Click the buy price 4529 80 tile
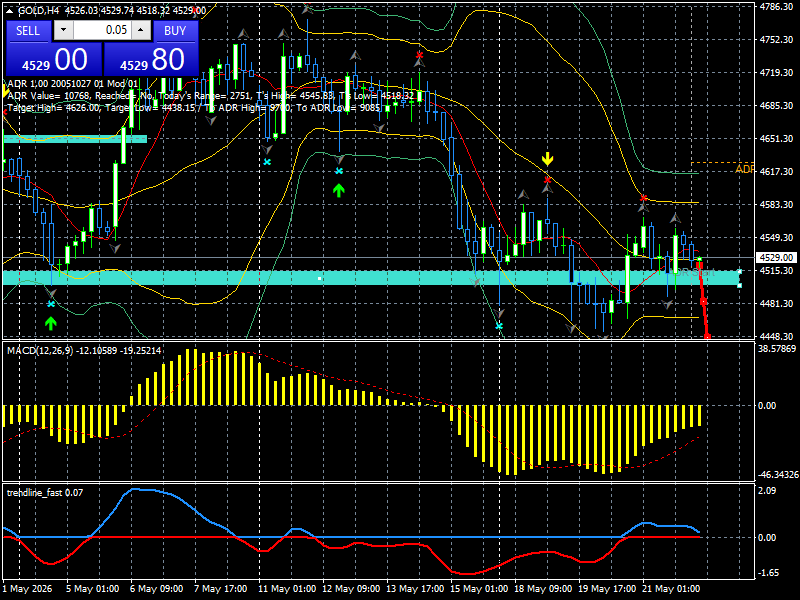Image resolution: width=800 pixels, height=600 pixels. click(x=151, y=59)
